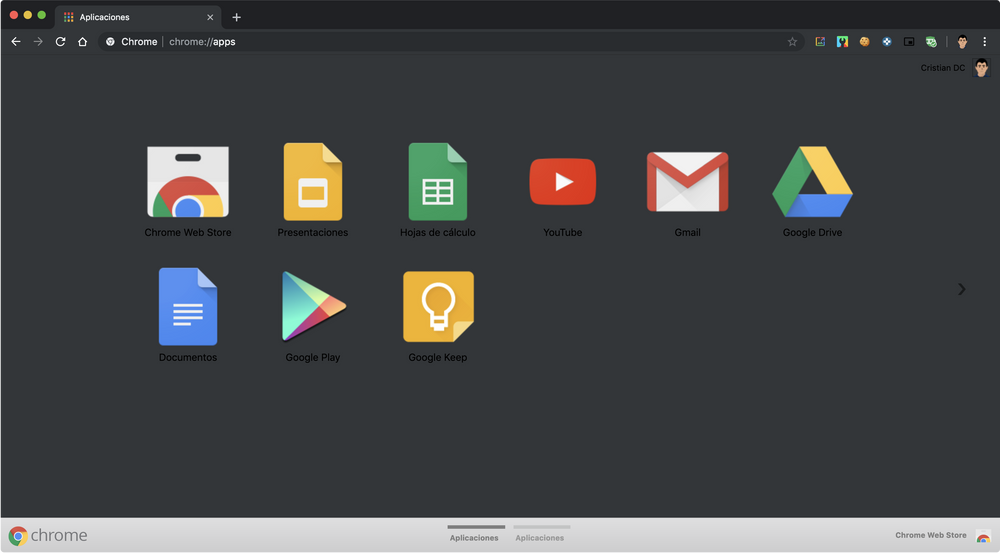Go to next apps page arrow
1000x553 pixels.
pyautogui.click(x=961, y=289)
